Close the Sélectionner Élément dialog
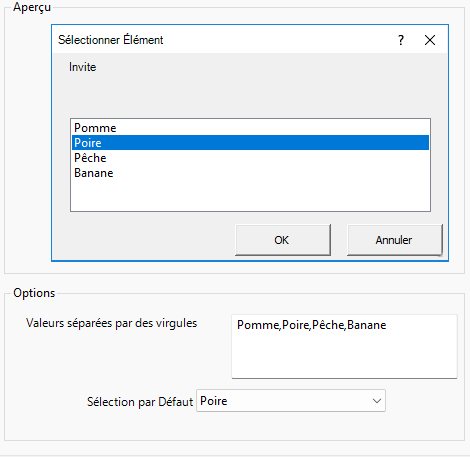The width and height of the screenshot is (470, 457). point(430,40)
